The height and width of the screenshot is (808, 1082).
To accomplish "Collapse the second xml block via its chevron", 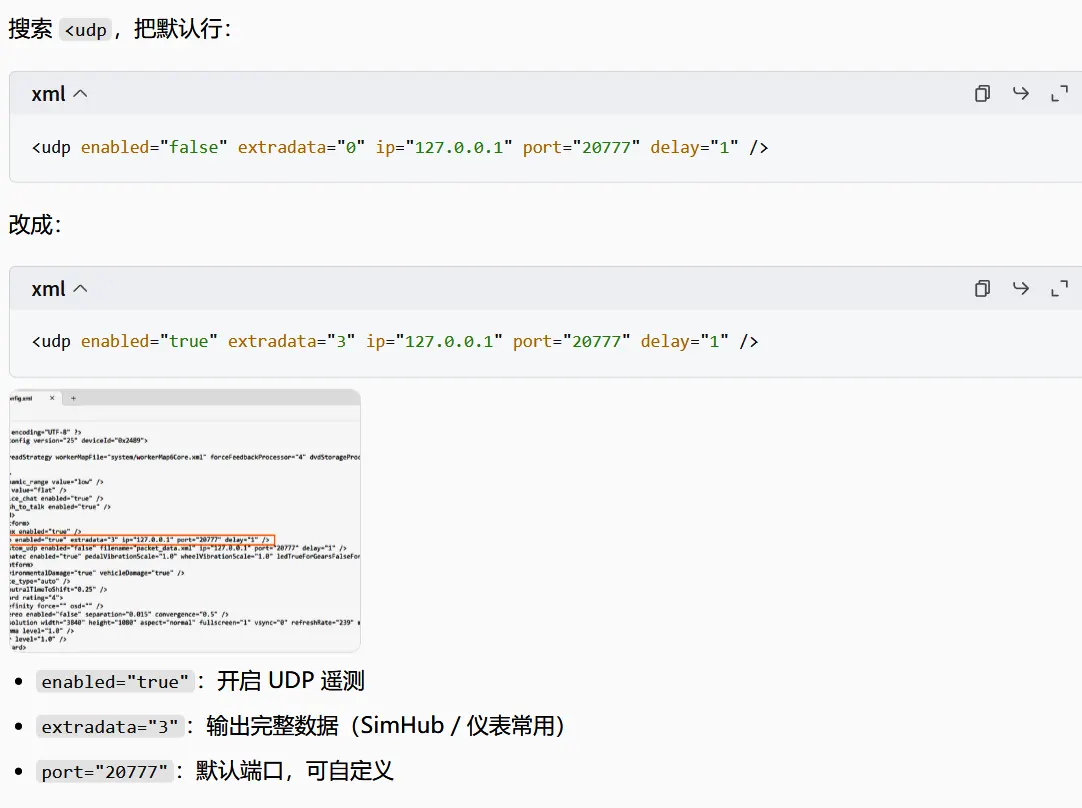I will pos(80,289).
